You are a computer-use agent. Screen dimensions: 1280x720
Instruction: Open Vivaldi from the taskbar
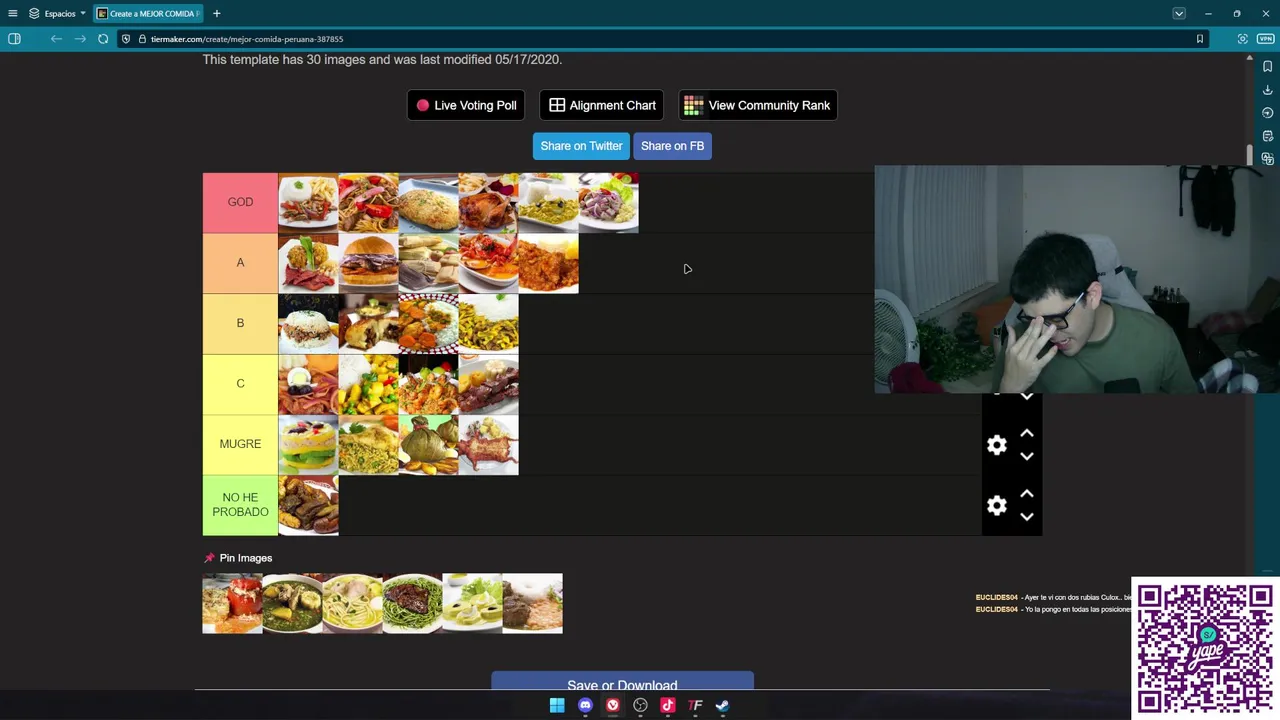point(613,706)
